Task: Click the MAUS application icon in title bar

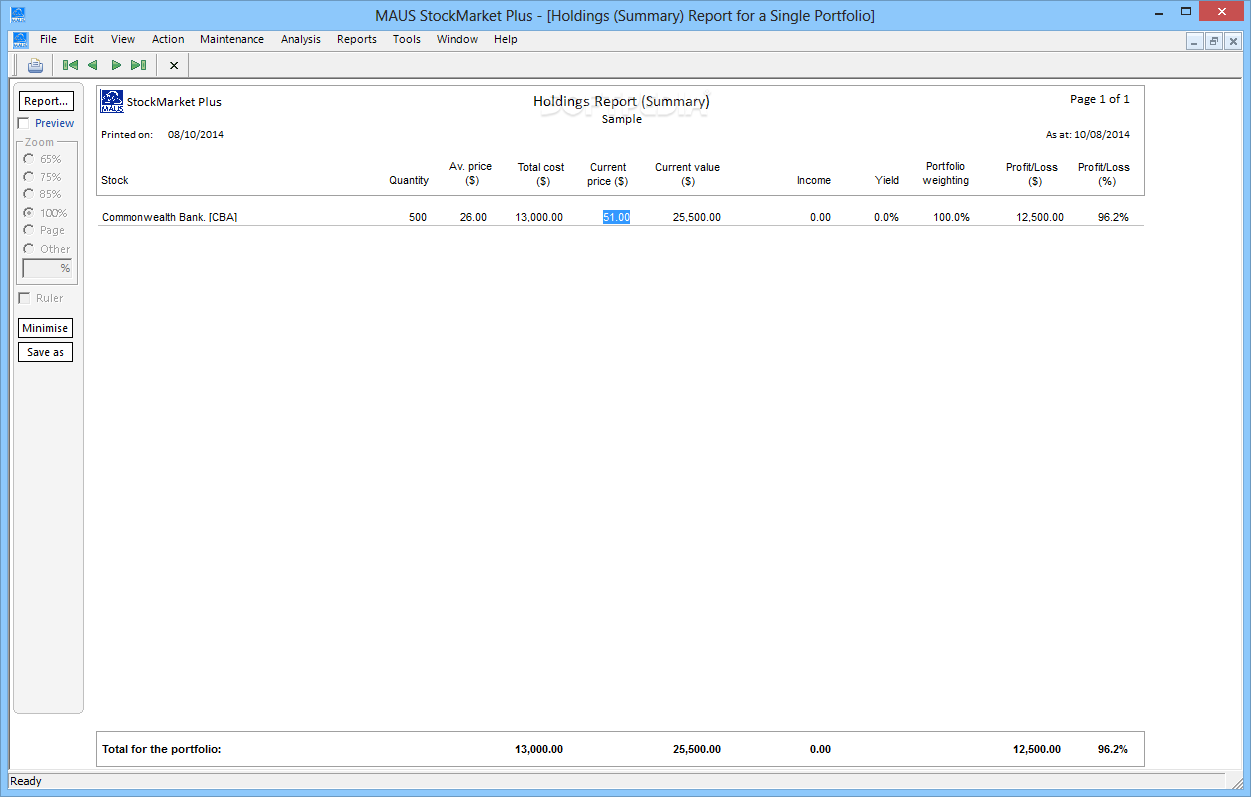Action: [x=18, y=15]
